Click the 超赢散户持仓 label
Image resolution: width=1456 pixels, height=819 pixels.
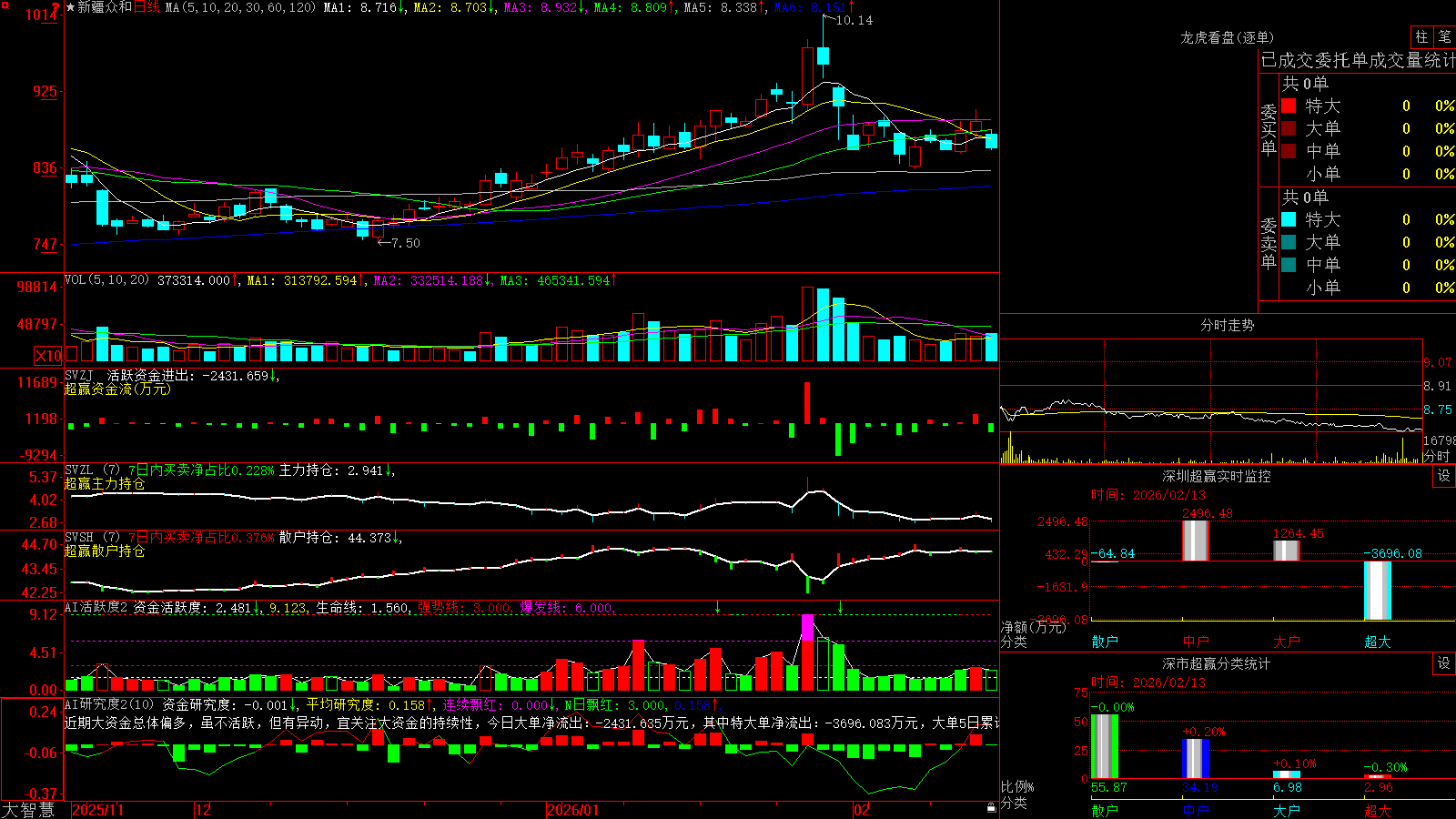(105, 551)
